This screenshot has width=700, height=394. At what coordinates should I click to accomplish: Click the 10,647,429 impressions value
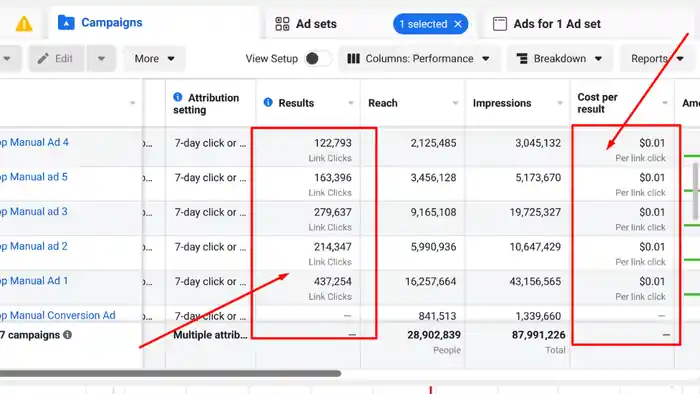(x=535, y=247)
